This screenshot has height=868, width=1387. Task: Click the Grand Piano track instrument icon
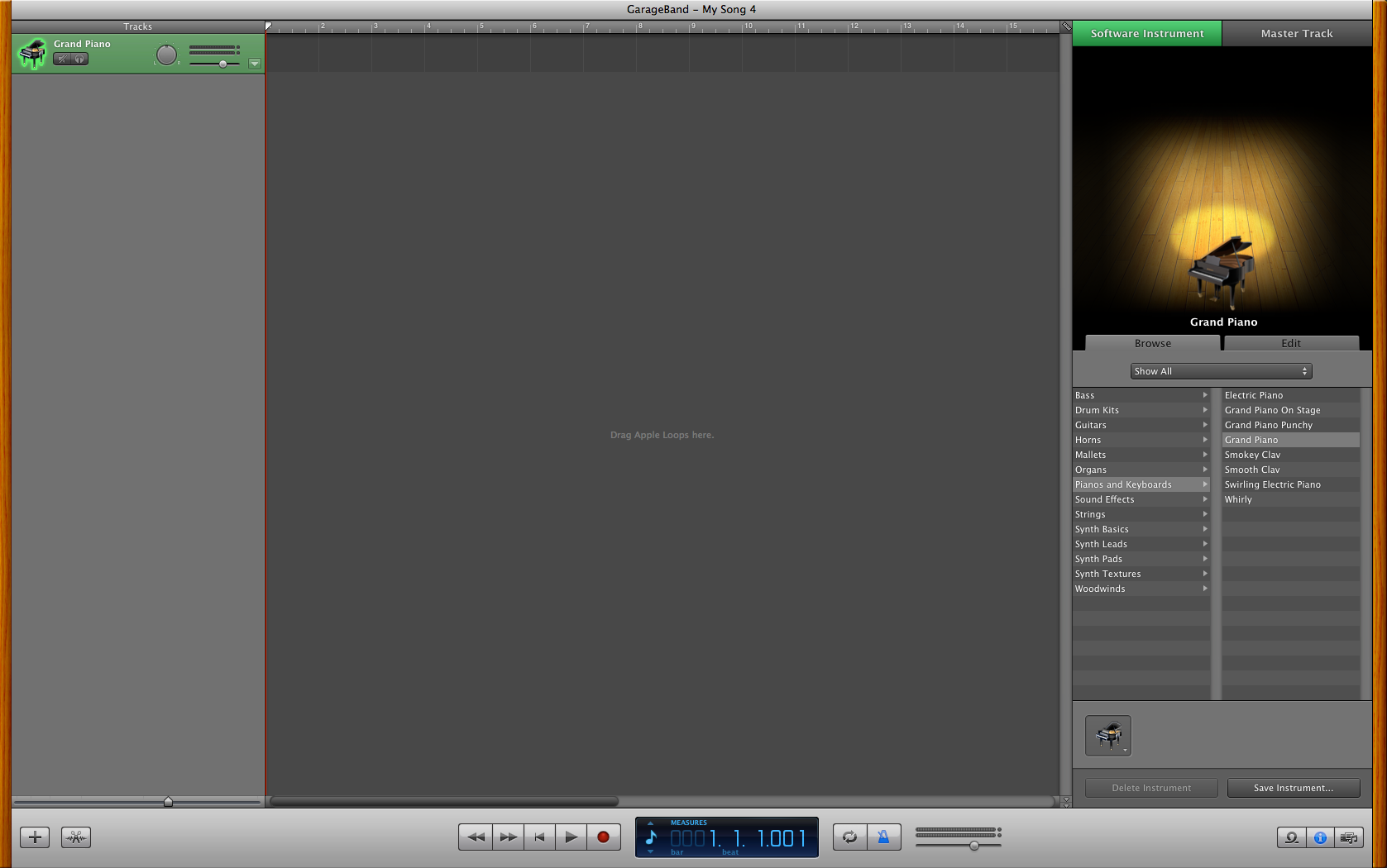32,54
